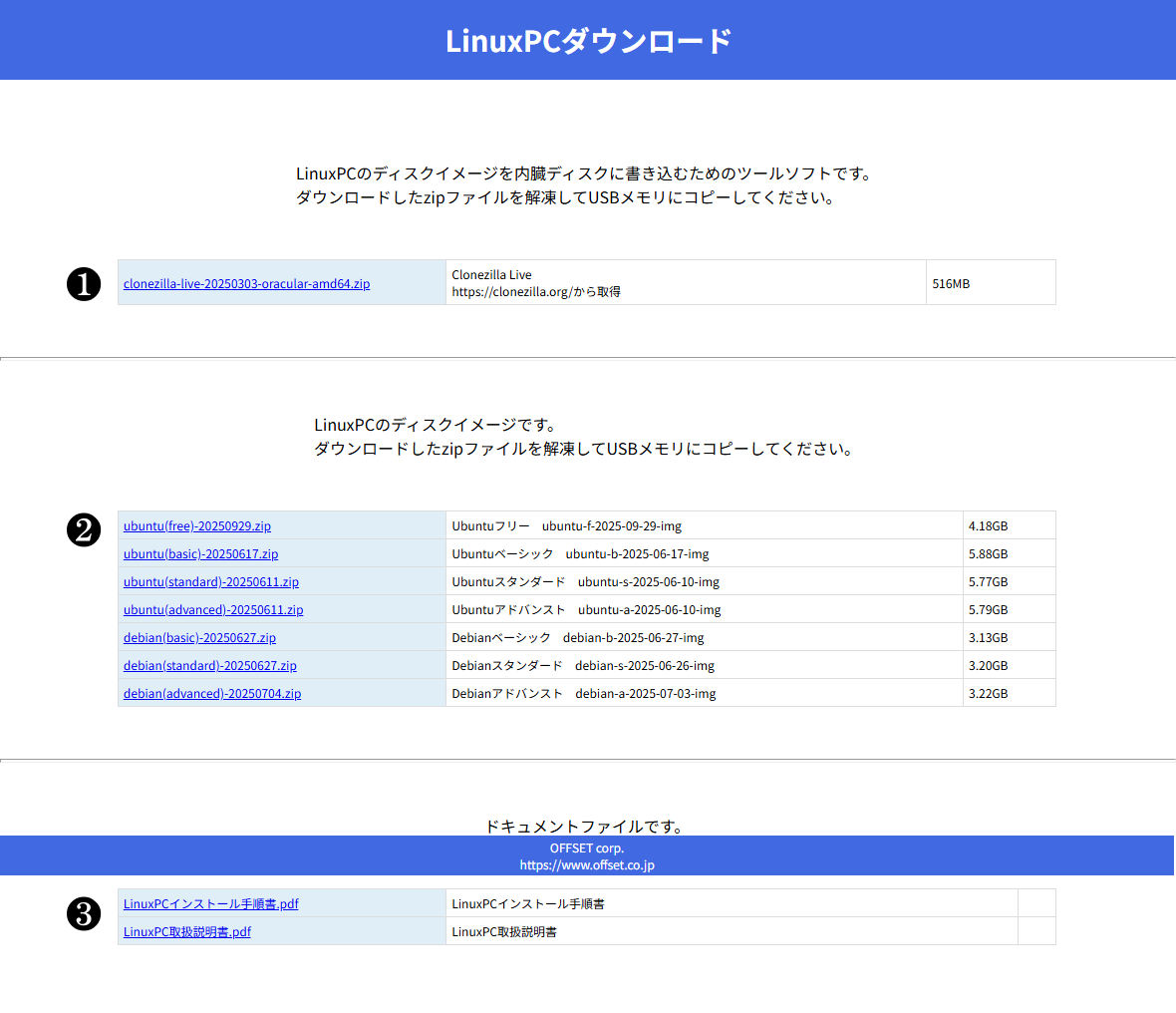1176x1013 pixels.
Task: Download the debian(basic)-20250627.zip file
Action: click(x=199, y=637)
